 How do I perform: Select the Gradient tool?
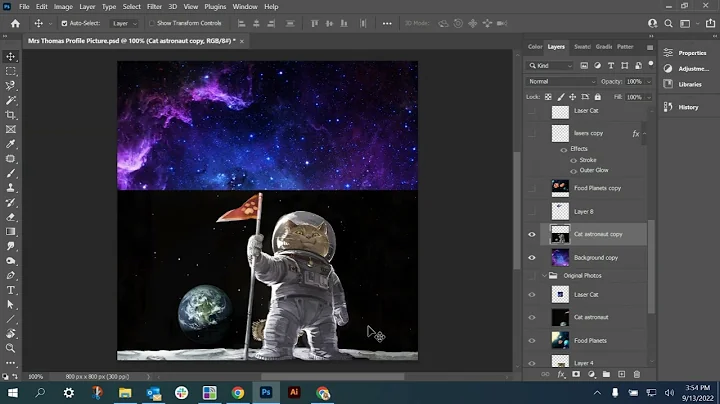11,232
